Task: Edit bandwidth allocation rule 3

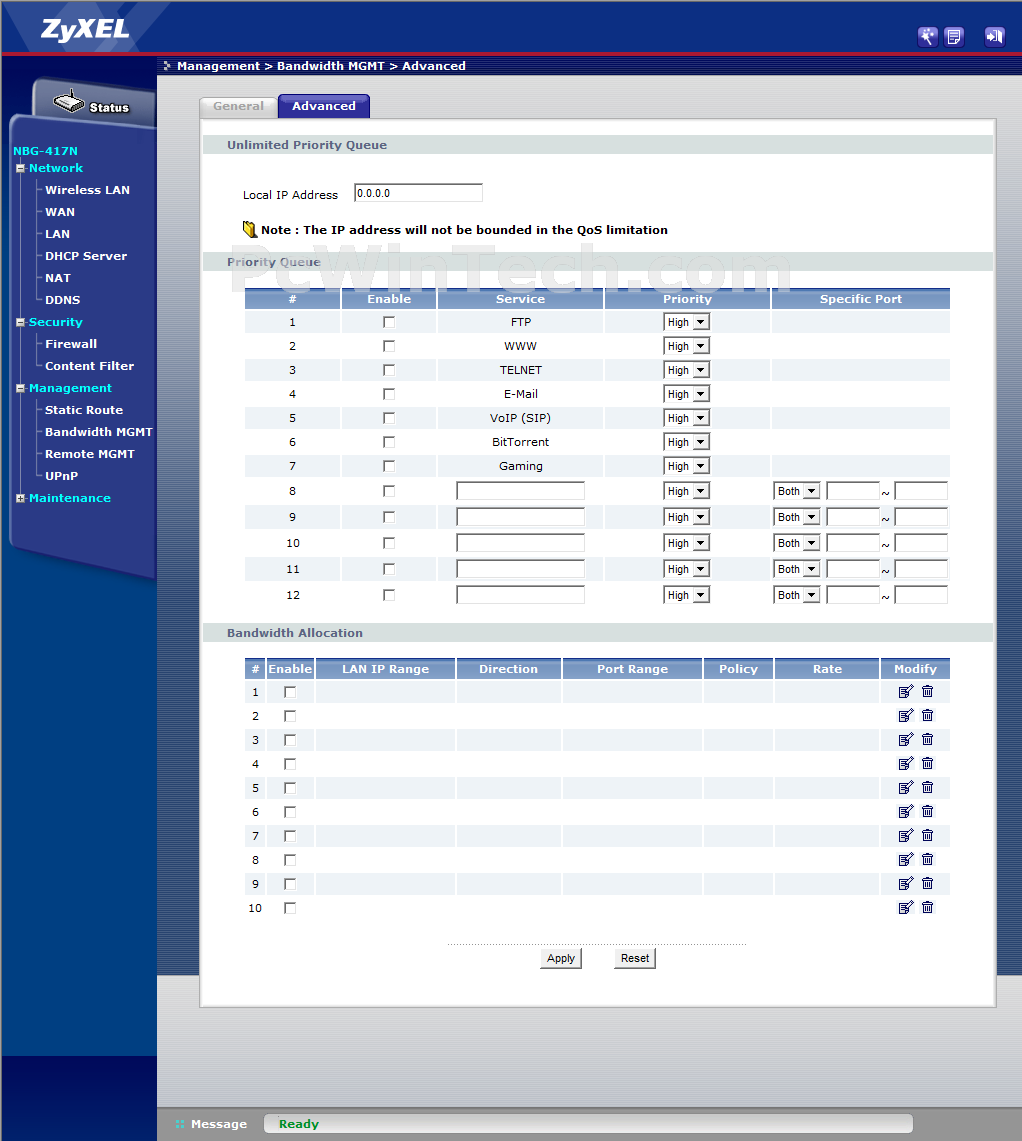Action: tap(906, 739)
